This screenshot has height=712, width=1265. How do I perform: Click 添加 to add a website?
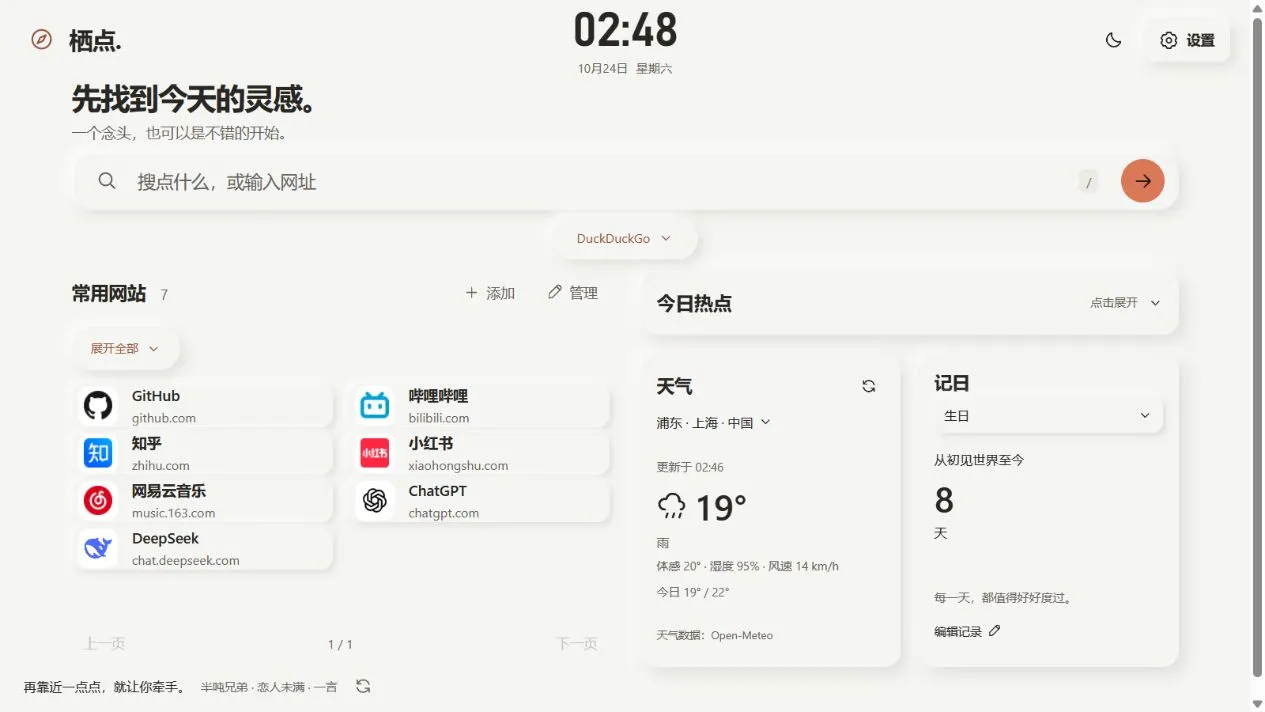pyautogui.click(x=490, y=293)
